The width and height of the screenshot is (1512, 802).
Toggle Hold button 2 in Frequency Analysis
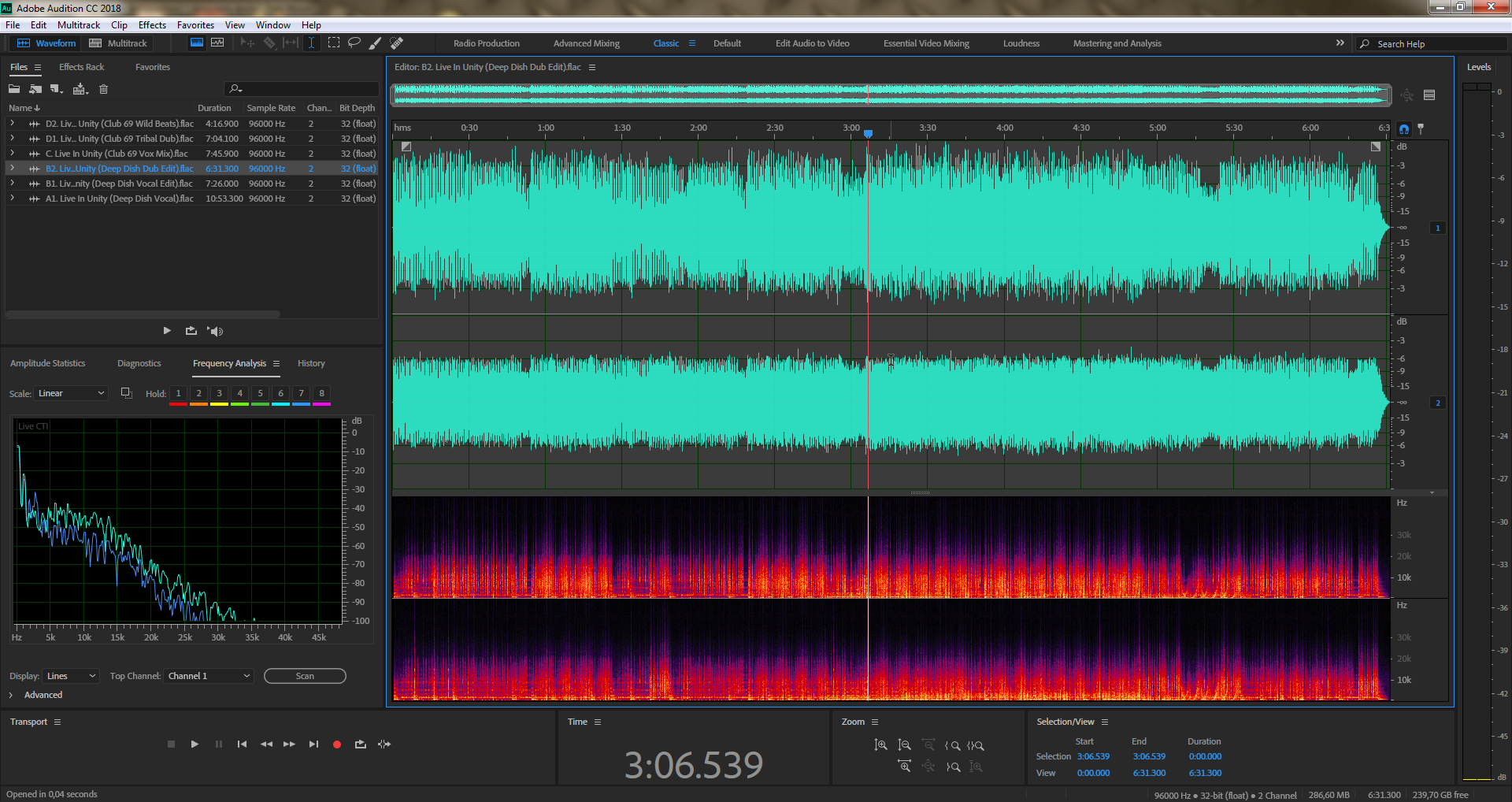coord(198,393)
